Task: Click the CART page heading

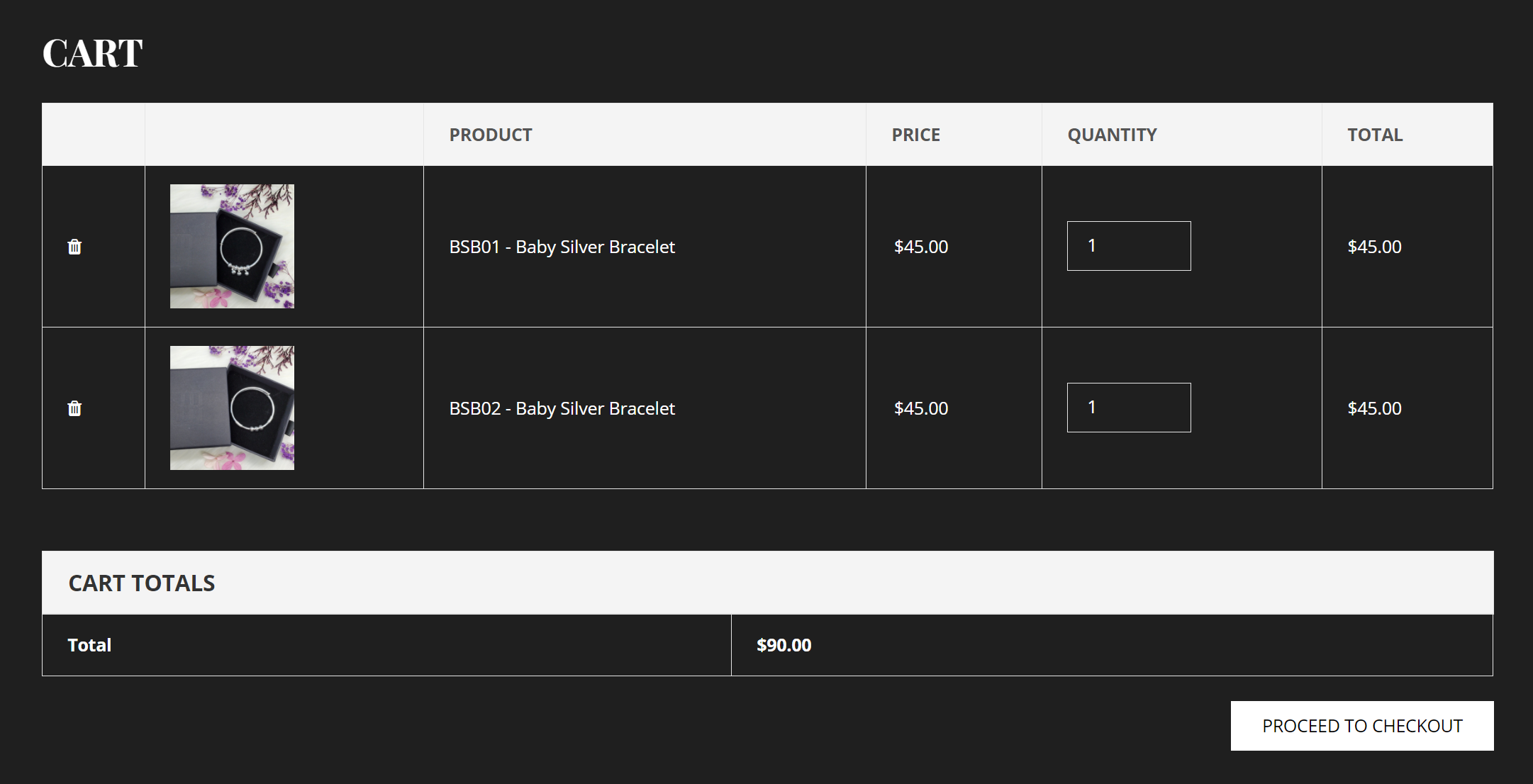Action: click(x=93, y=53)
